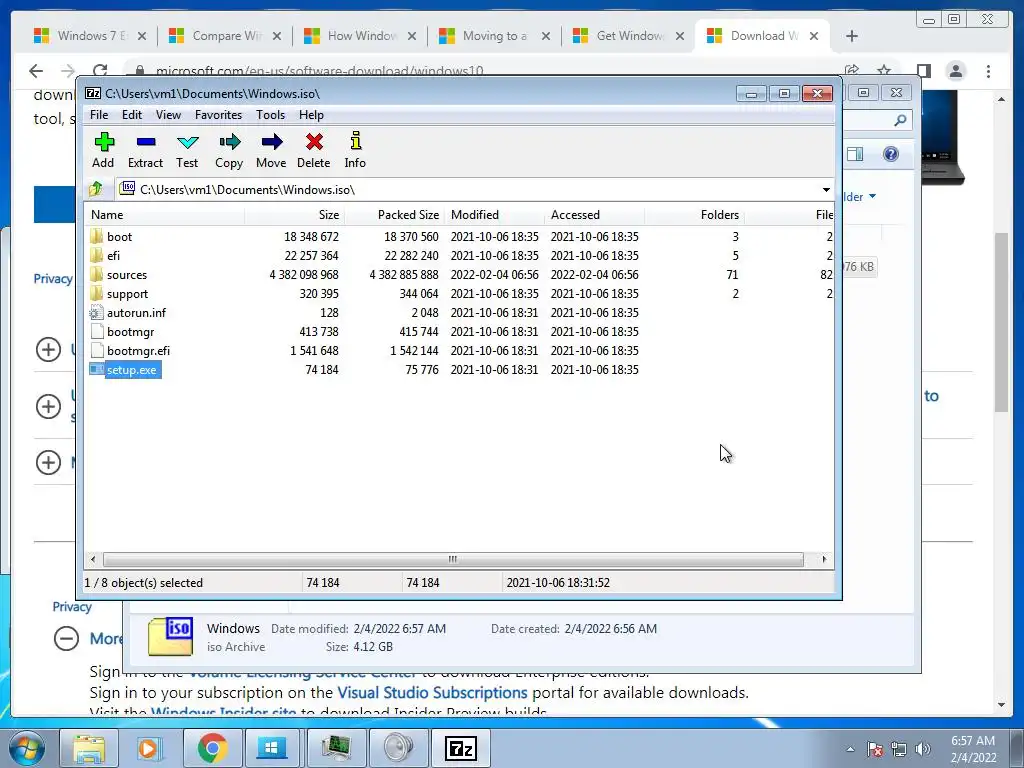This screenshot has height=768, width=1024.
Task: Open the Windows Start button
Action: point(26,748)
